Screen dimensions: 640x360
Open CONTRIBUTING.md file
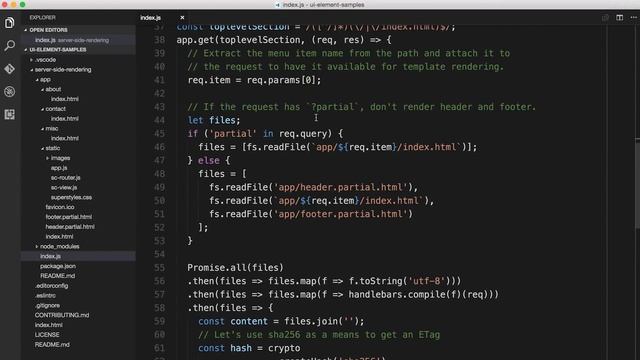point(62,315)
